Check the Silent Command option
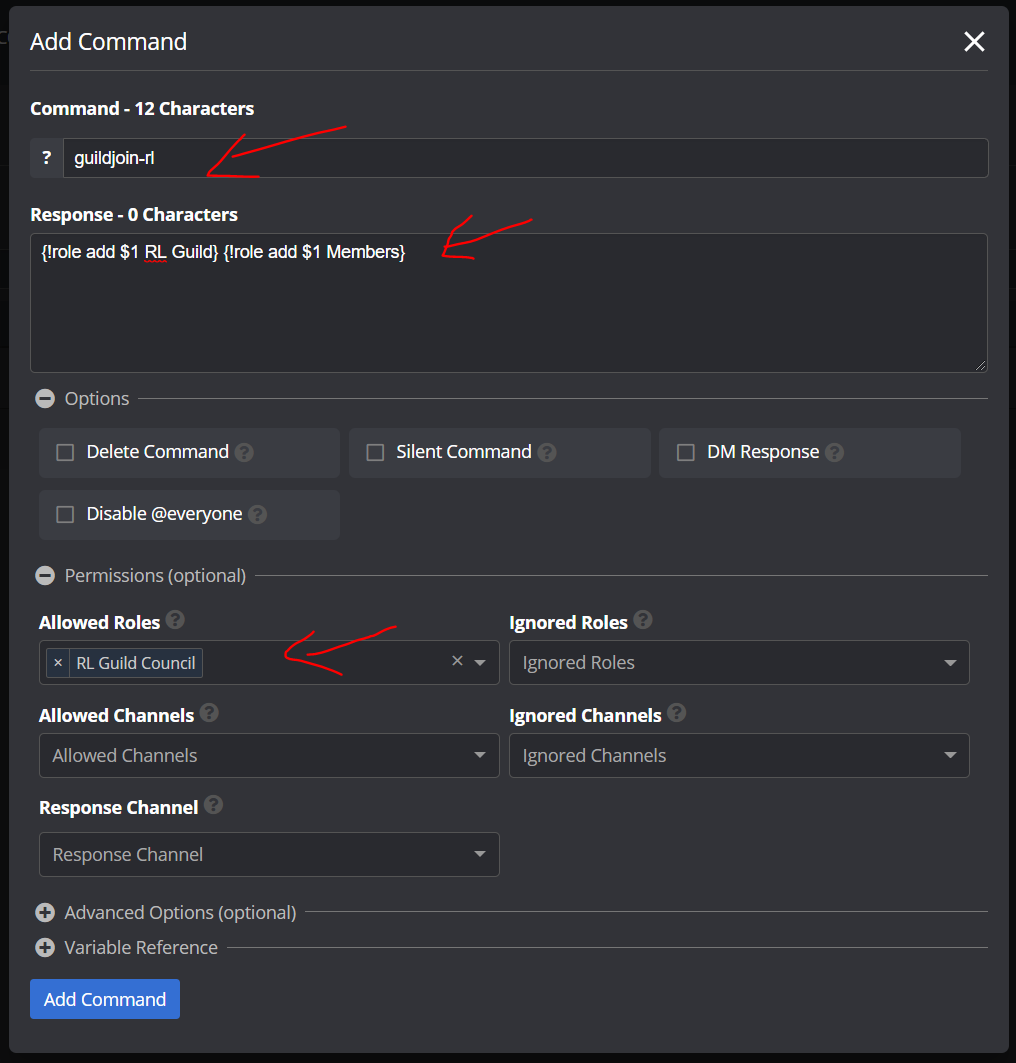1016x1063 pixels. [x=375, y=452]
